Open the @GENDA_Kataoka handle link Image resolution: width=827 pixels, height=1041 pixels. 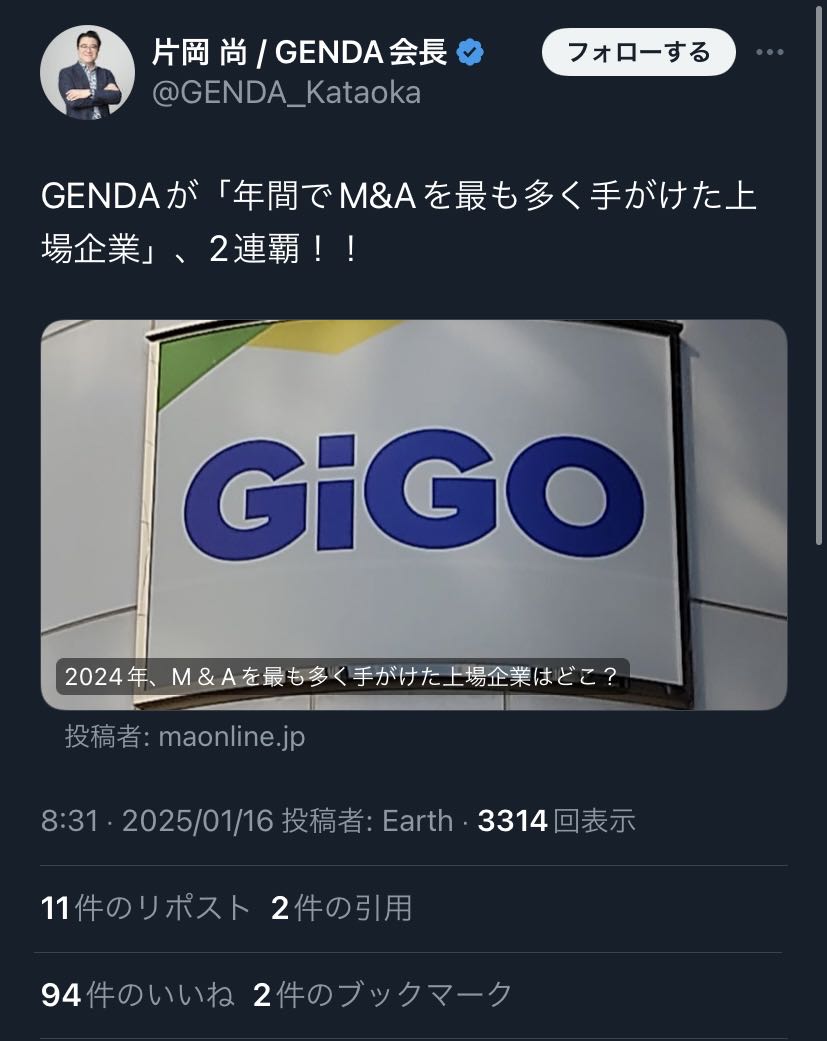pyautogui.click(x=286, y=92)
